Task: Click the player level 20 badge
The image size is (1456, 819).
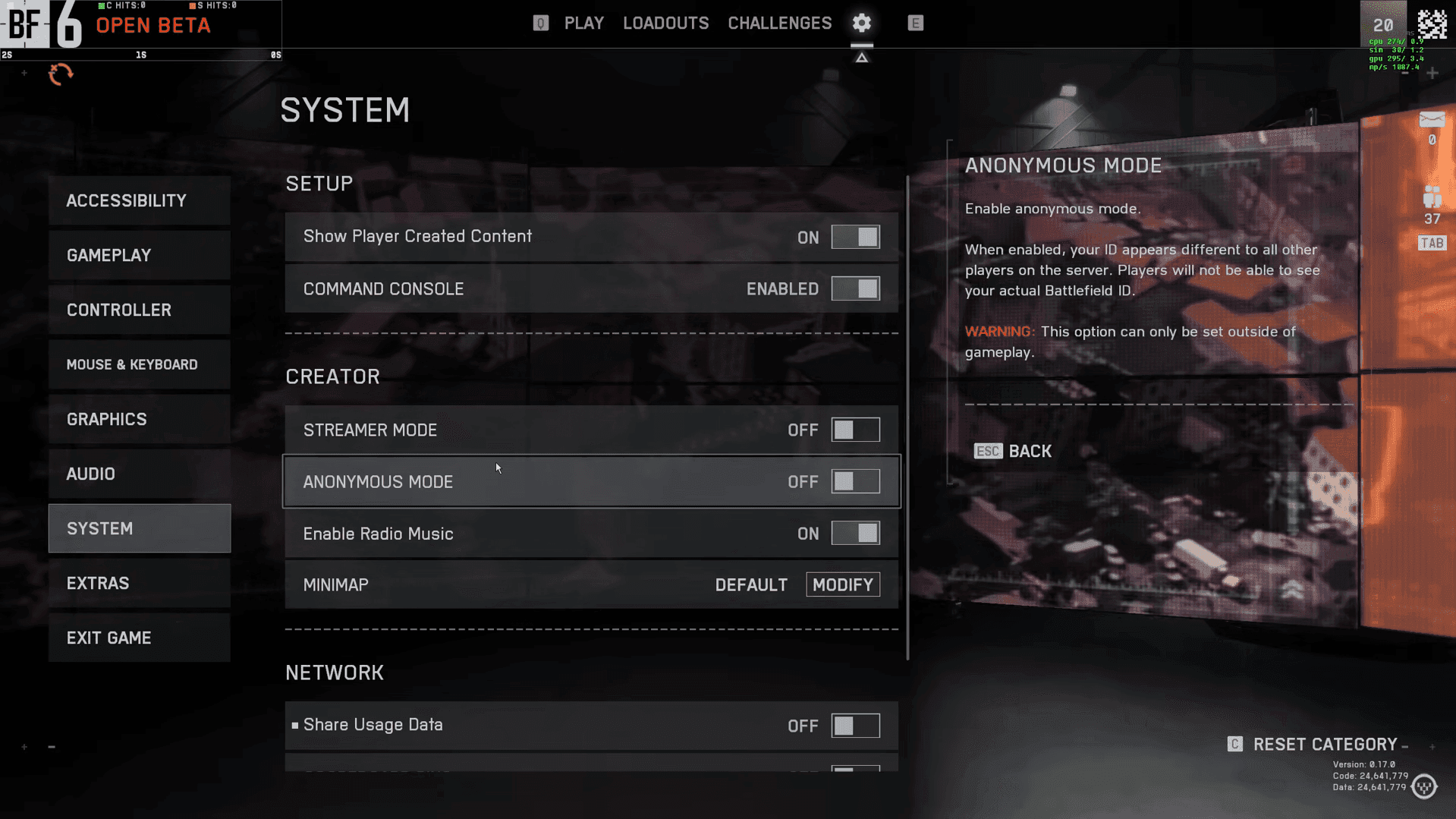Action: point(1382,24)
